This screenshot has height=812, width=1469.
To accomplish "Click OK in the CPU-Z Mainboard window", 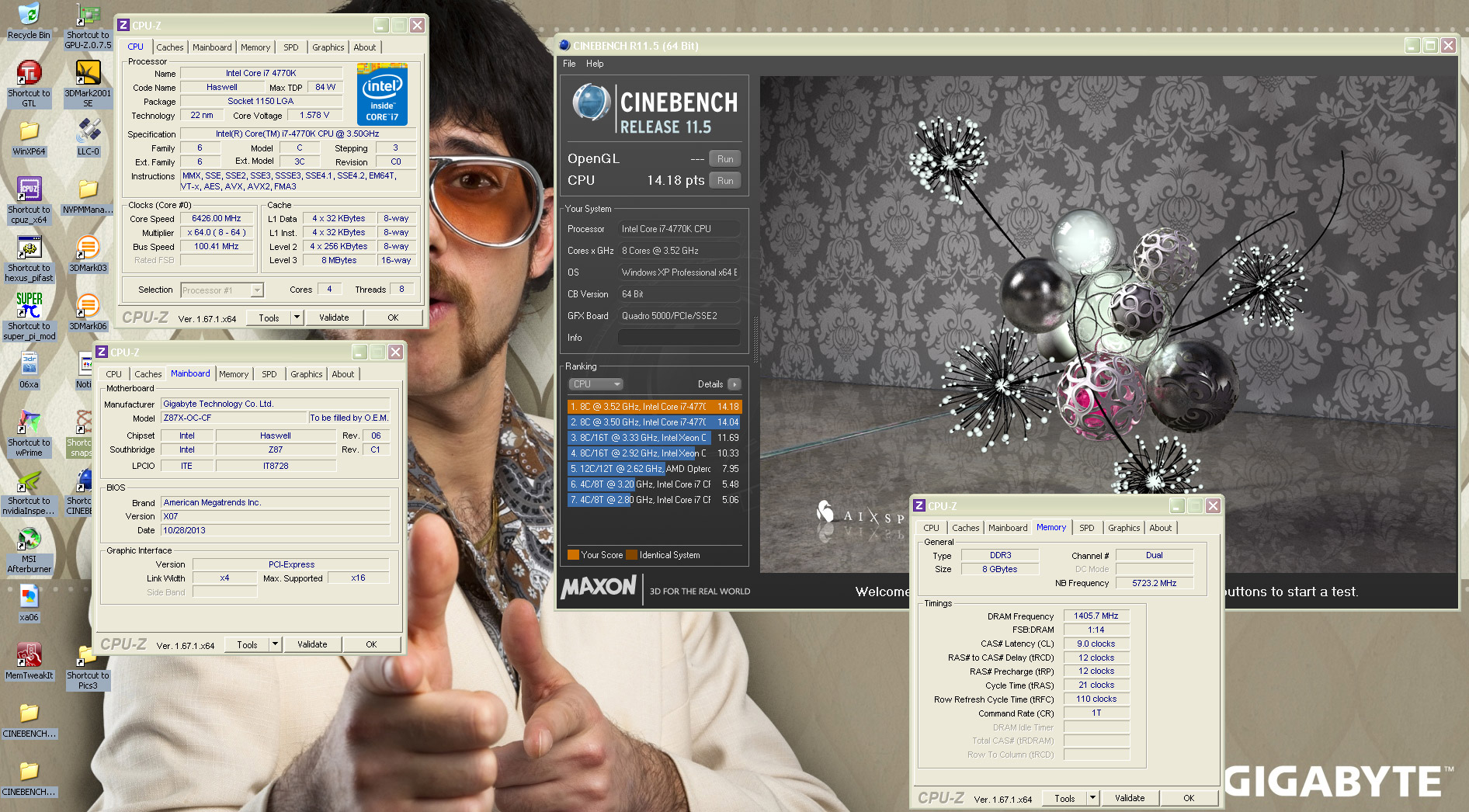I will coord(371,644).
